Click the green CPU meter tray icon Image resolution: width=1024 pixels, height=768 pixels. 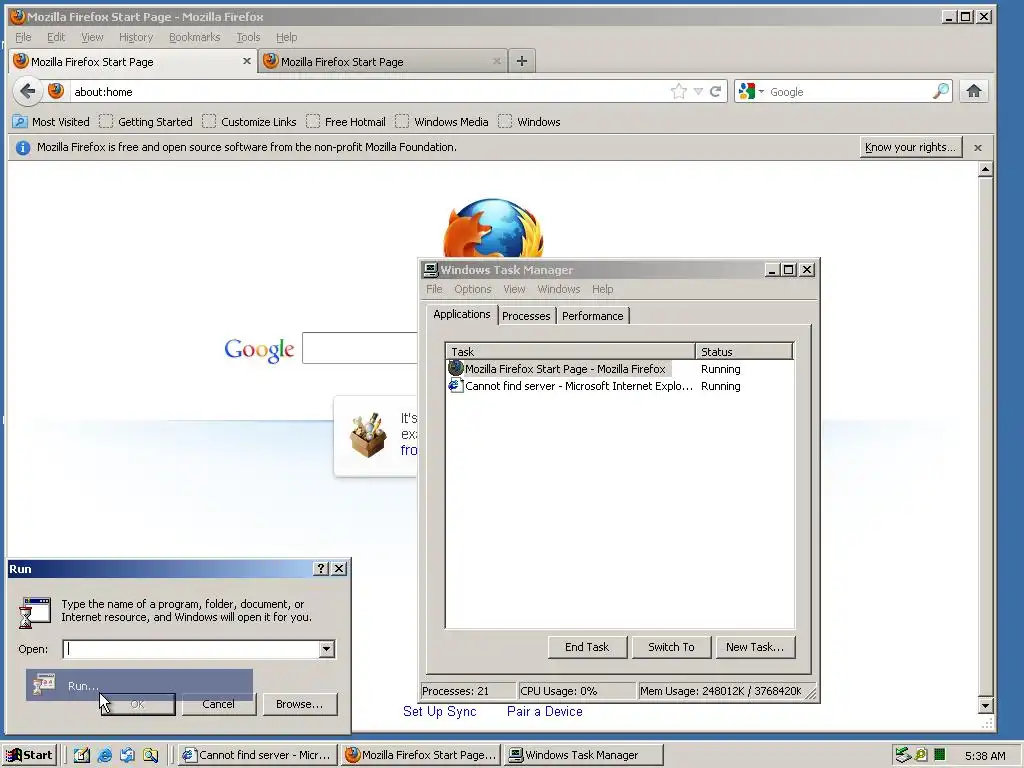click(x=940, y=755)
